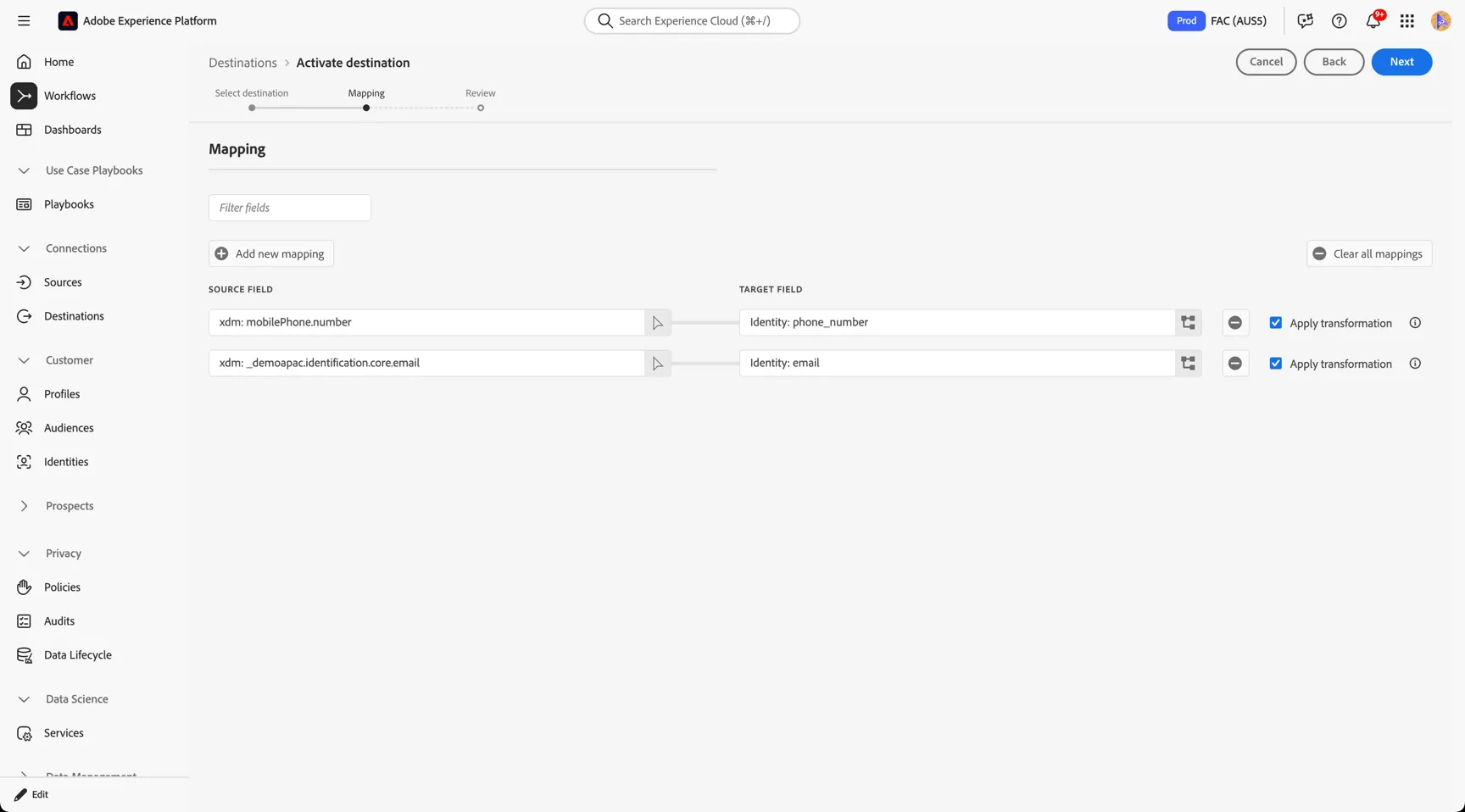
Task: Select source field arrow for identification.core.email
Action: pos(657,363)
